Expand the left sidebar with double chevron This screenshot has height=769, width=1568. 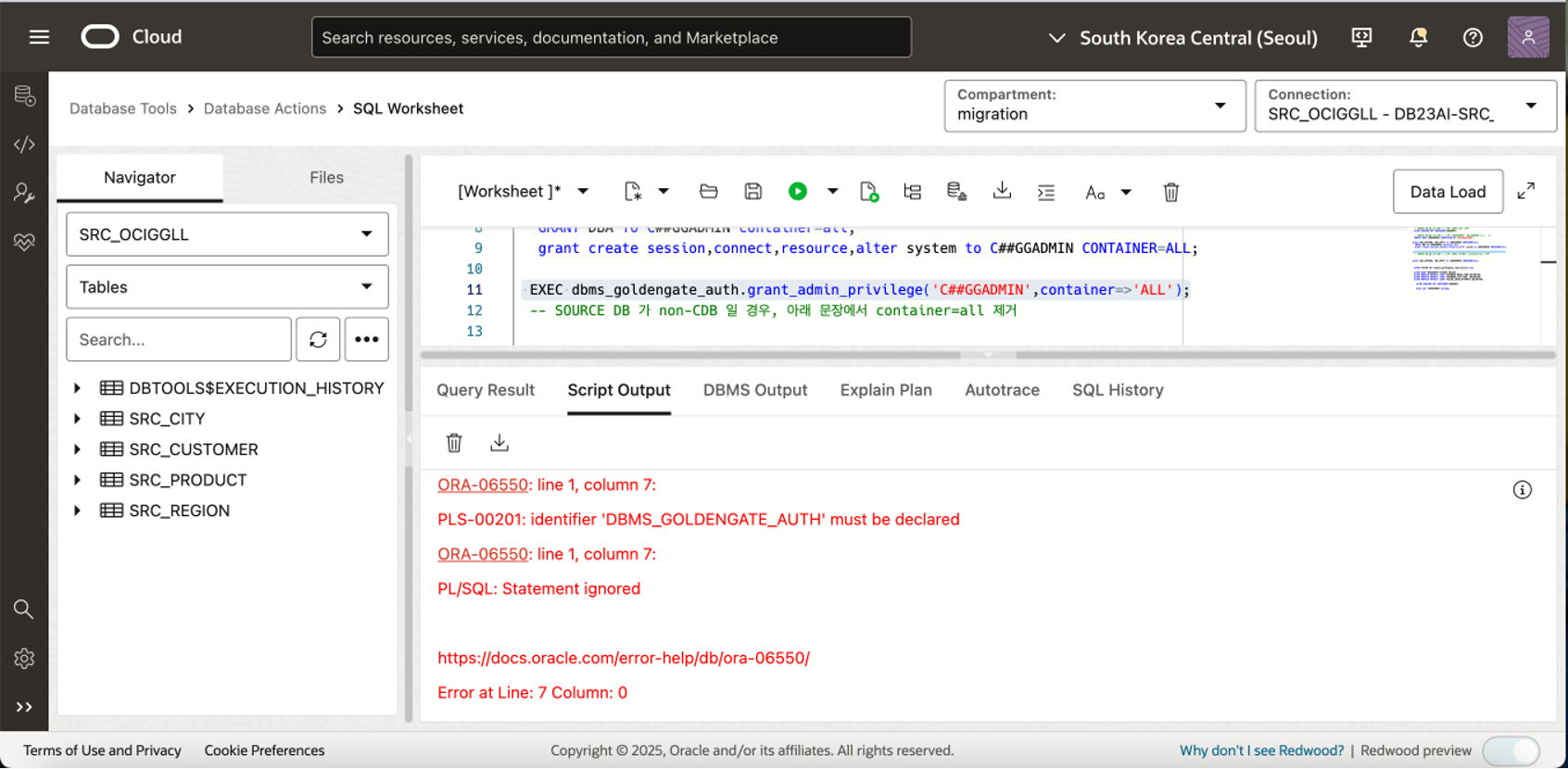24,707
